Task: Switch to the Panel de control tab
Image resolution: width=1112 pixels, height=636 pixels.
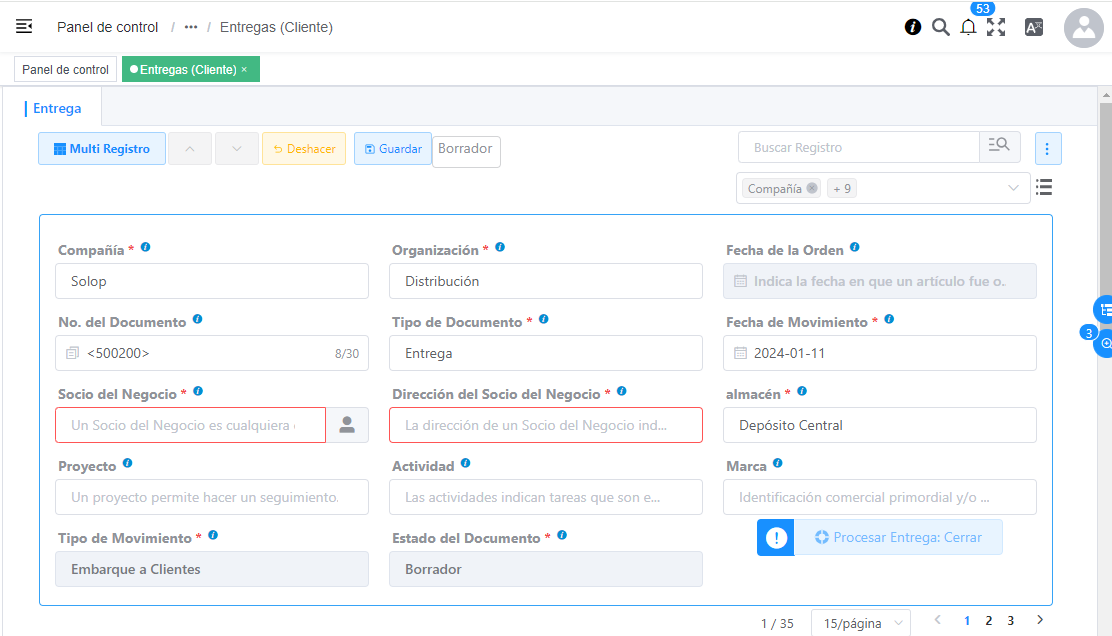Action: point(65,70)
